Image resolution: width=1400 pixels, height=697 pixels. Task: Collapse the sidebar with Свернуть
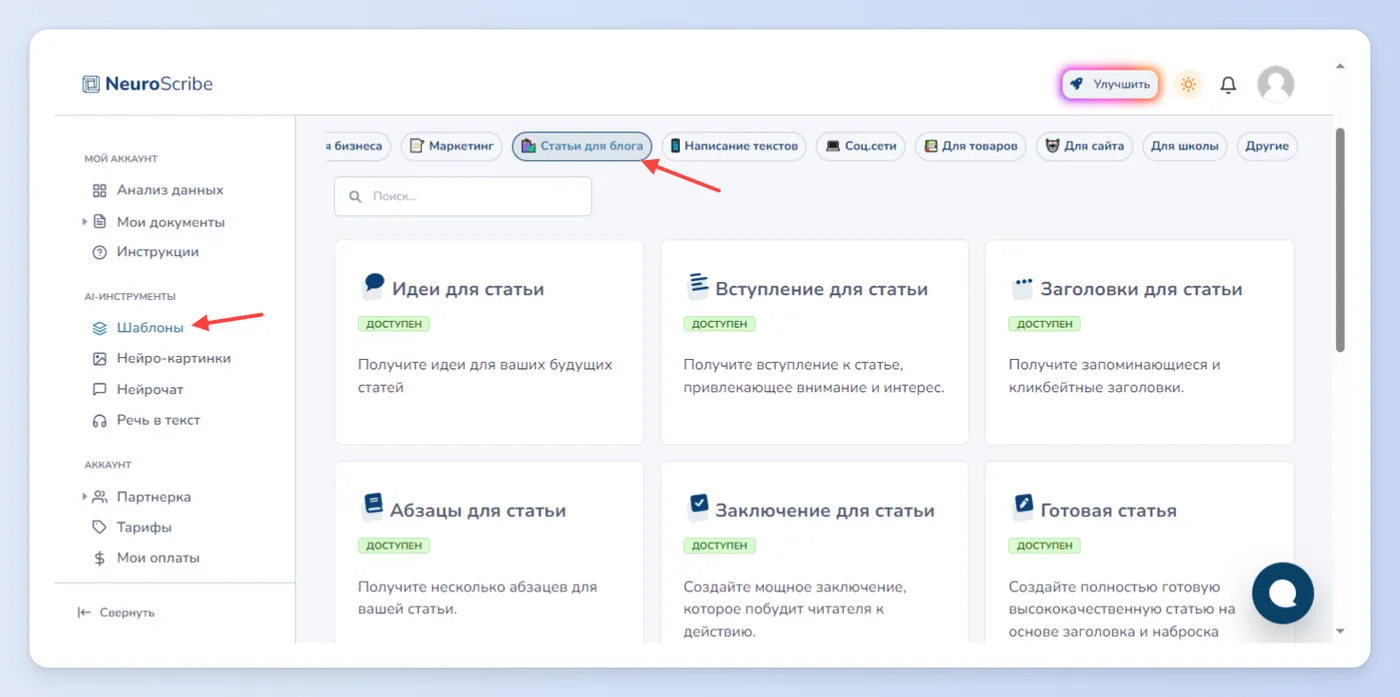coord(116,612)
